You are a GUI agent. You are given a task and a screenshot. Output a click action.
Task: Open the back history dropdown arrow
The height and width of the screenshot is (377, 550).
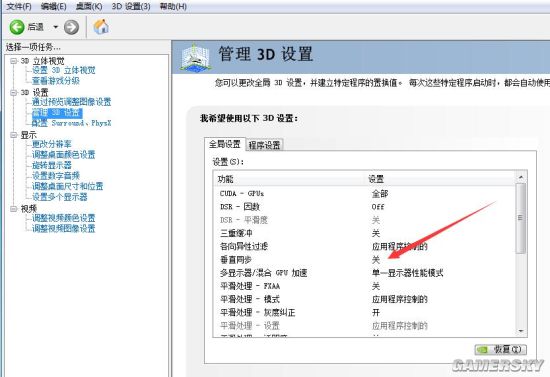pyautogui.click(x=55, y=27)
